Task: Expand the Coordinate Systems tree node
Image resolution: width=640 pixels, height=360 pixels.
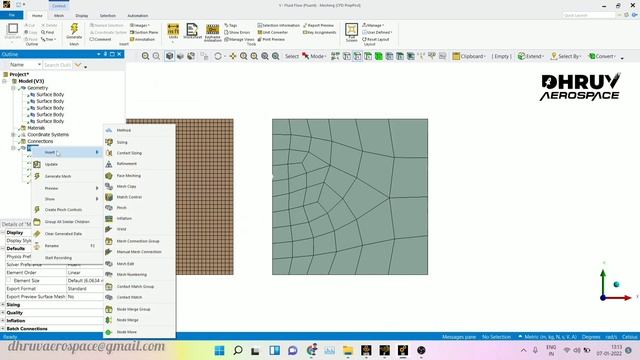Action: click(x=13, y=134)
